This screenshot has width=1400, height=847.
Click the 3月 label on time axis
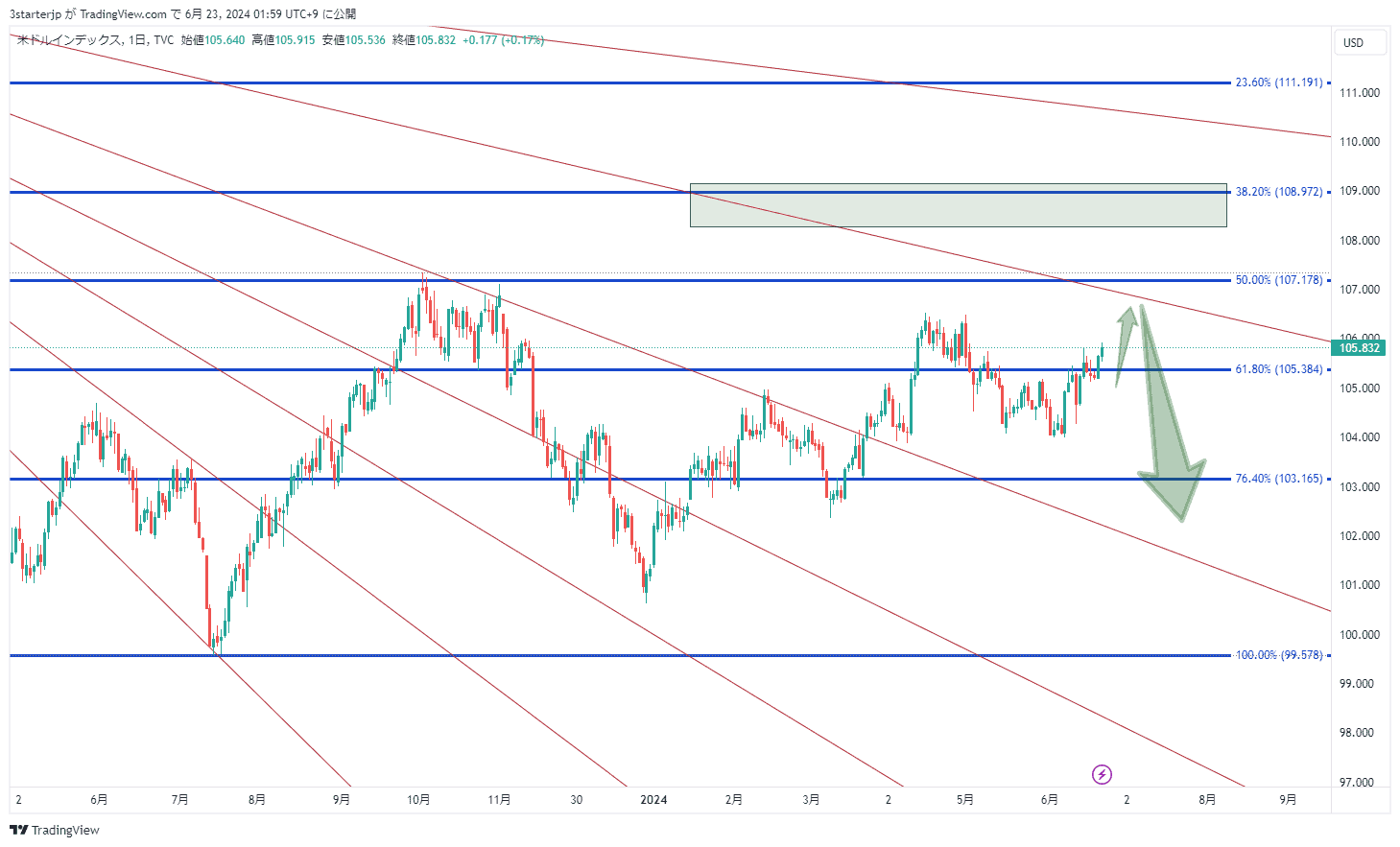tap(811, 800)
